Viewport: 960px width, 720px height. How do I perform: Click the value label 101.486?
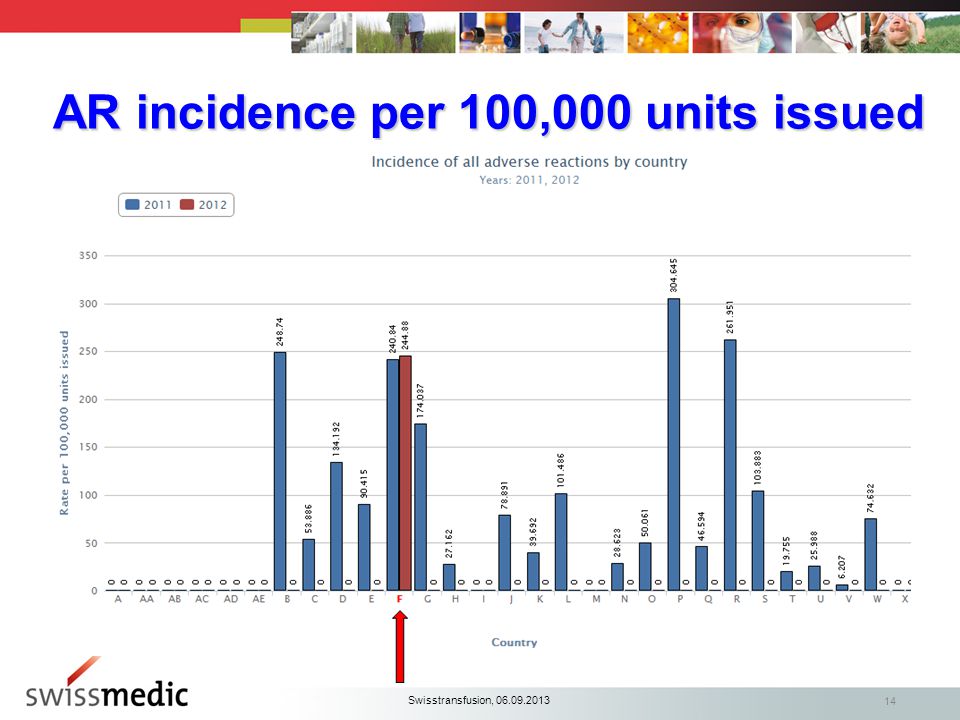(561, 471)
